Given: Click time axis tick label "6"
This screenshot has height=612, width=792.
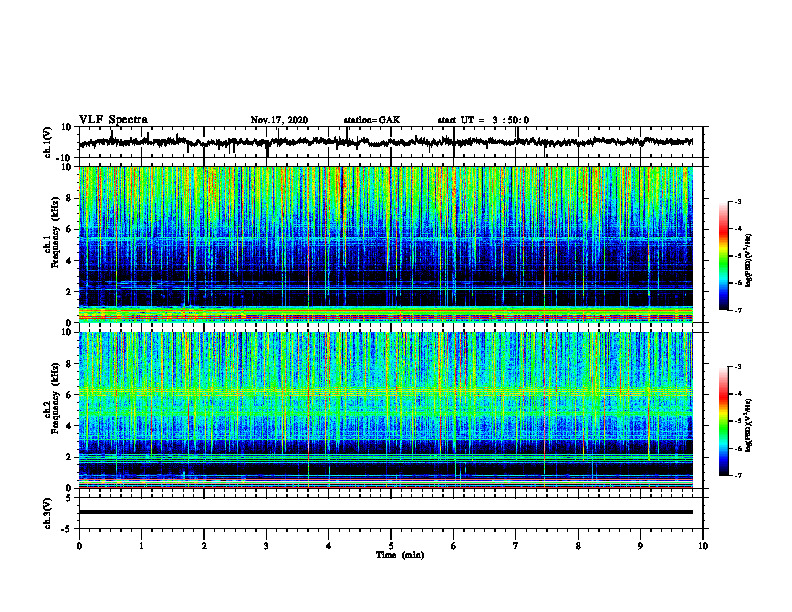Looking at the screenshot, I should click(x=454, y=546).
